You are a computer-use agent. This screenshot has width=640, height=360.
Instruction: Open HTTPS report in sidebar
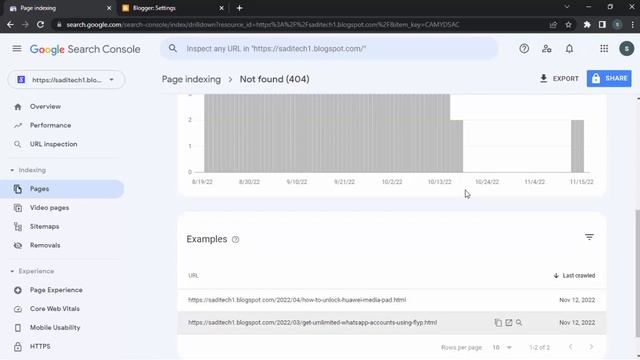40,347
